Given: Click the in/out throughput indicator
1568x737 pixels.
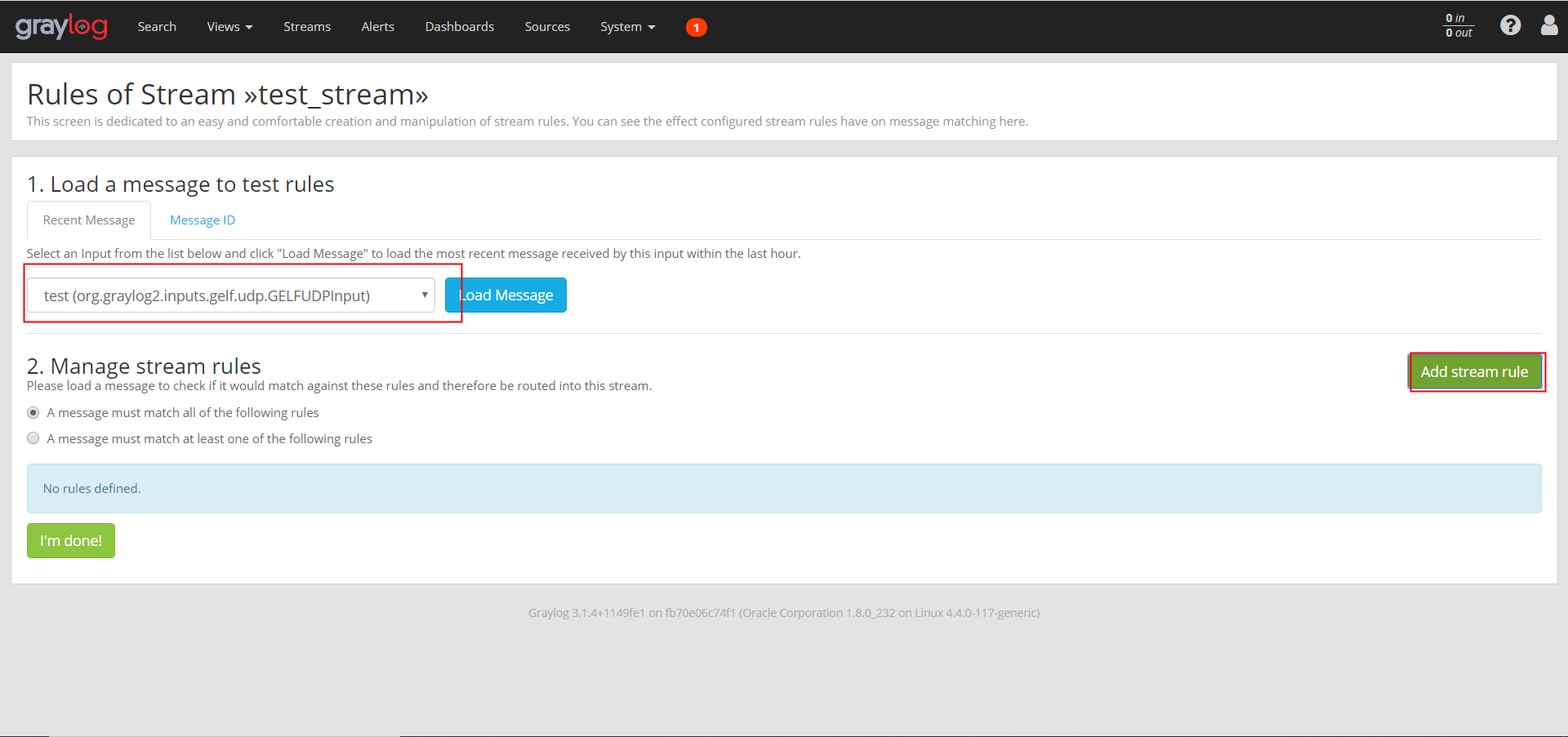Looking at the screenshot, I should pyautogui.click(x=1459, y=25).
